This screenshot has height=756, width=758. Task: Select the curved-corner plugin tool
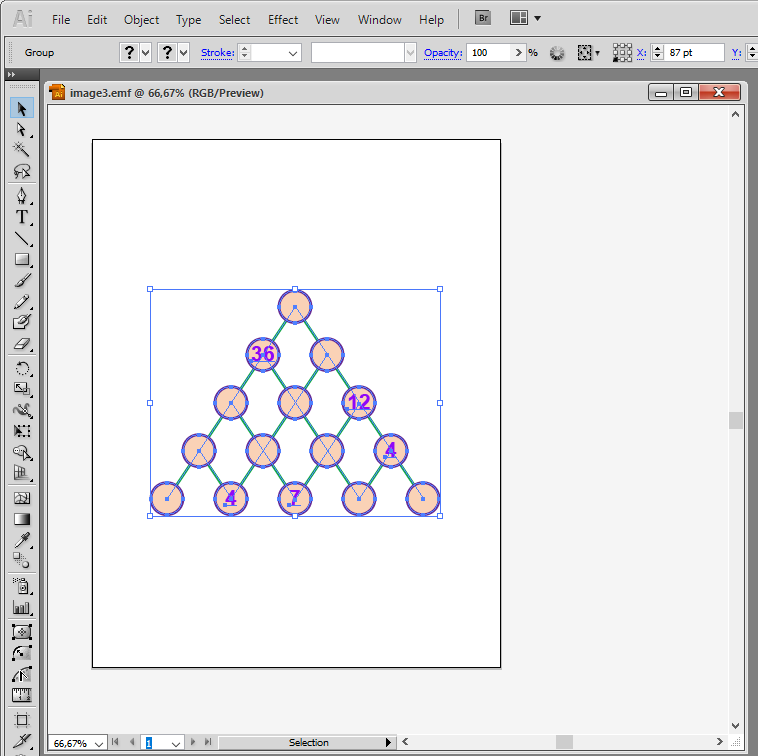point(22,653)
